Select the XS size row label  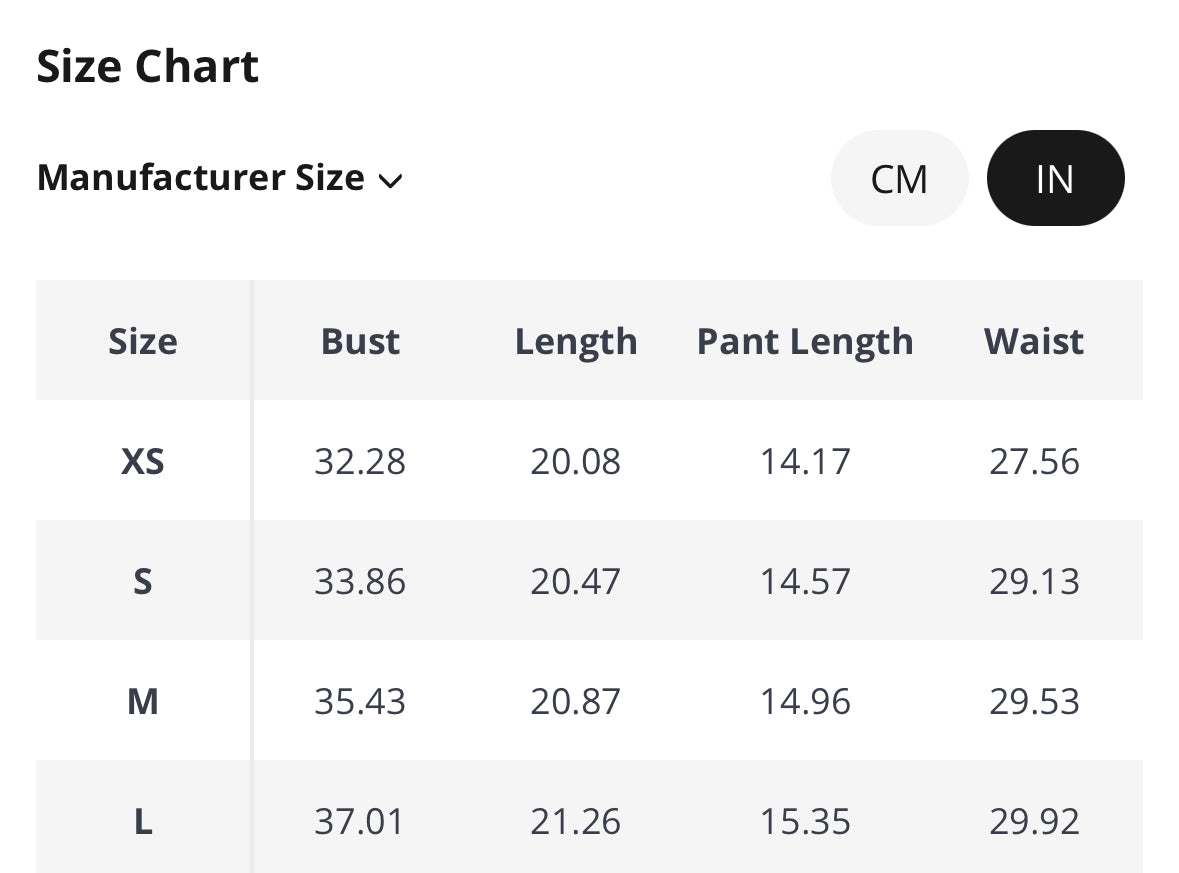143,461
